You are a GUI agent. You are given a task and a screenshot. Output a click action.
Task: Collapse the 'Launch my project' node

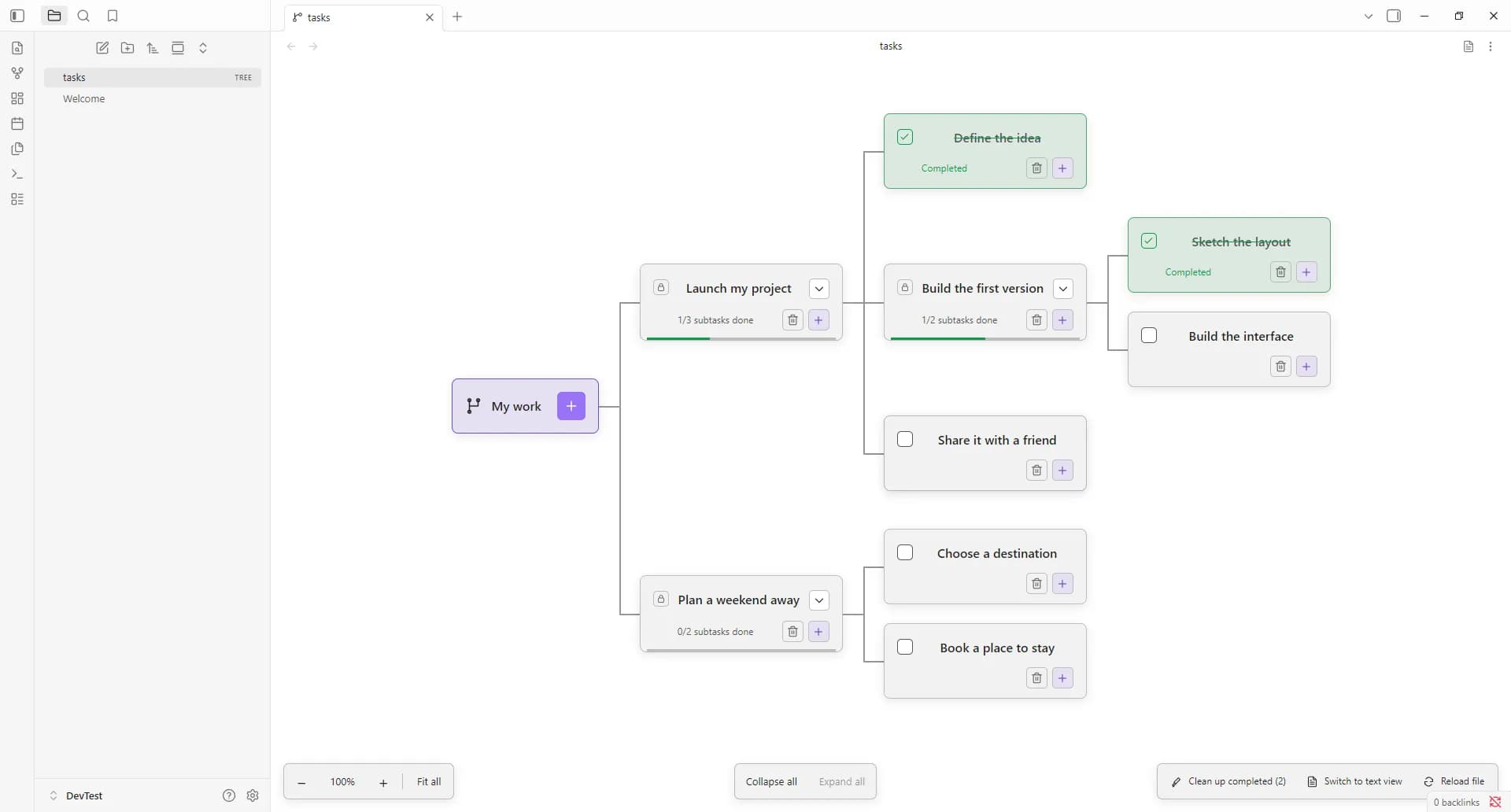[x=819, y=289]
